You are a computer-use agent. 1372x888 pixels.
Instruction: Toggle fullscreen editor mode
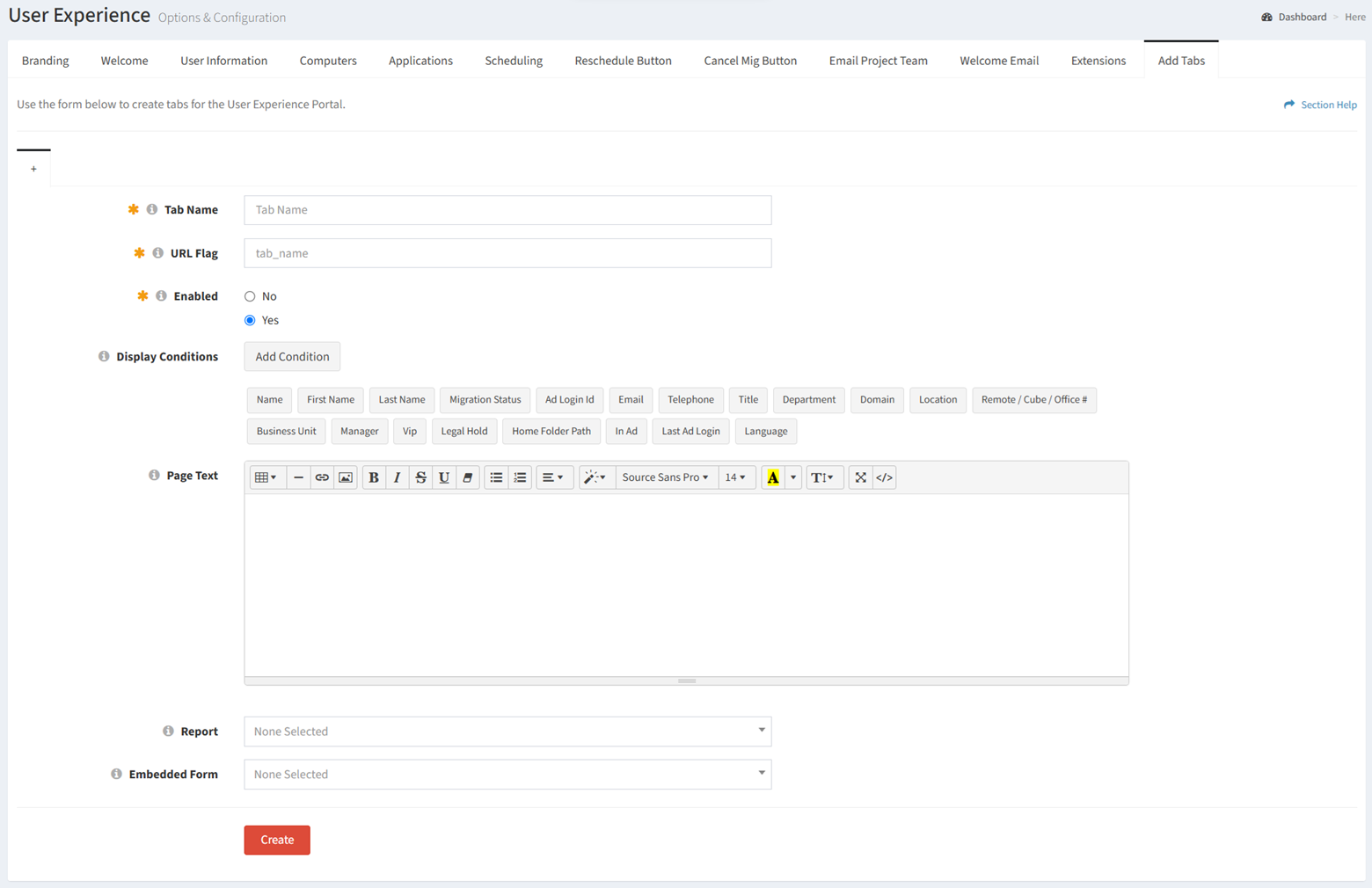click(x=861, y=477)
